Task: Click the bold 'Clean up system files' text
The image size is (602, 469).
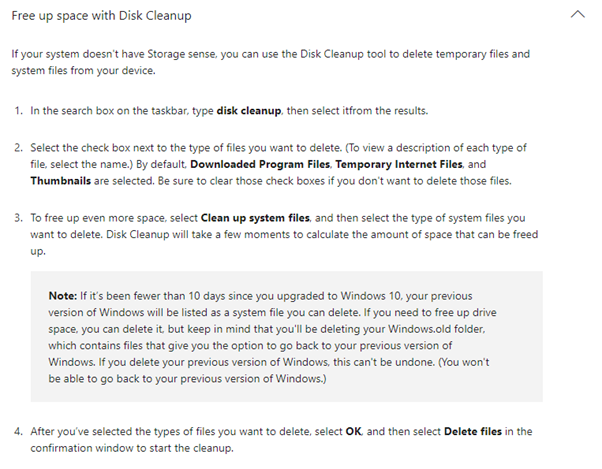Action: [x=255, y=218]
